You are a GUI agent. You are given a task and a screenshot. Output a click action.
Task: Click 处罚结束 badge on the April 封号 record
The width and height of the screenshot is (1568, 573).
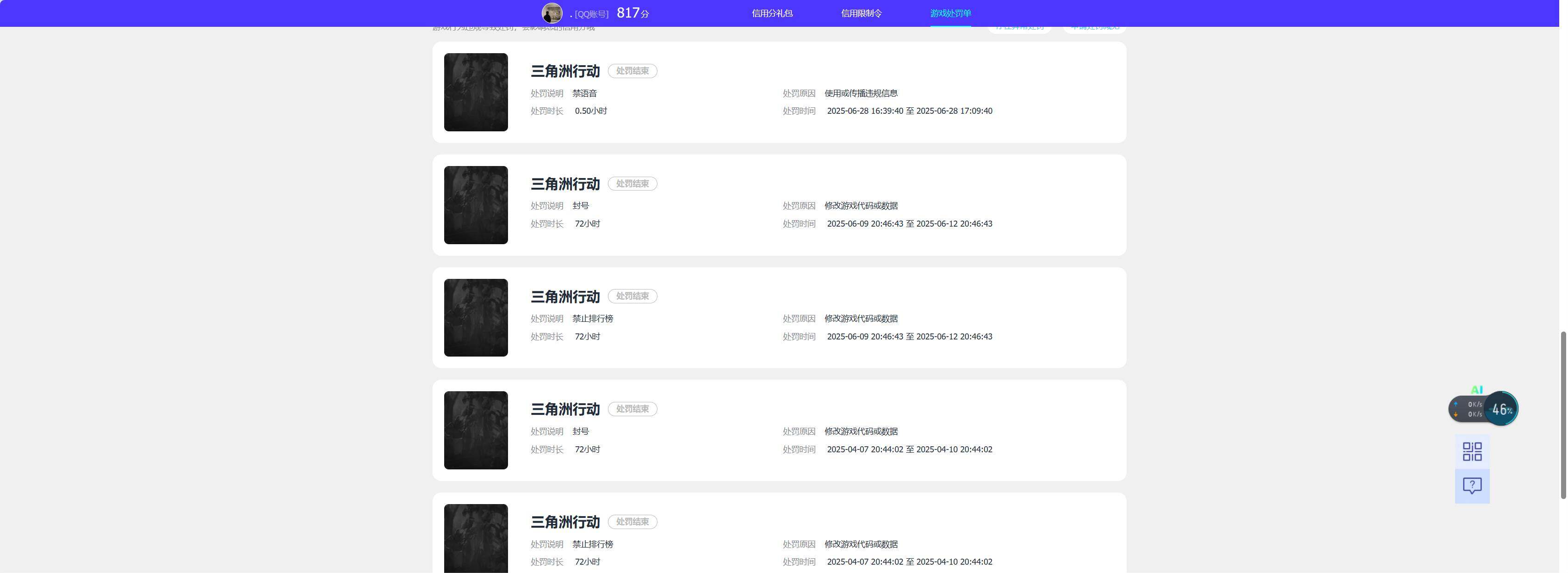tap(632, 409)
